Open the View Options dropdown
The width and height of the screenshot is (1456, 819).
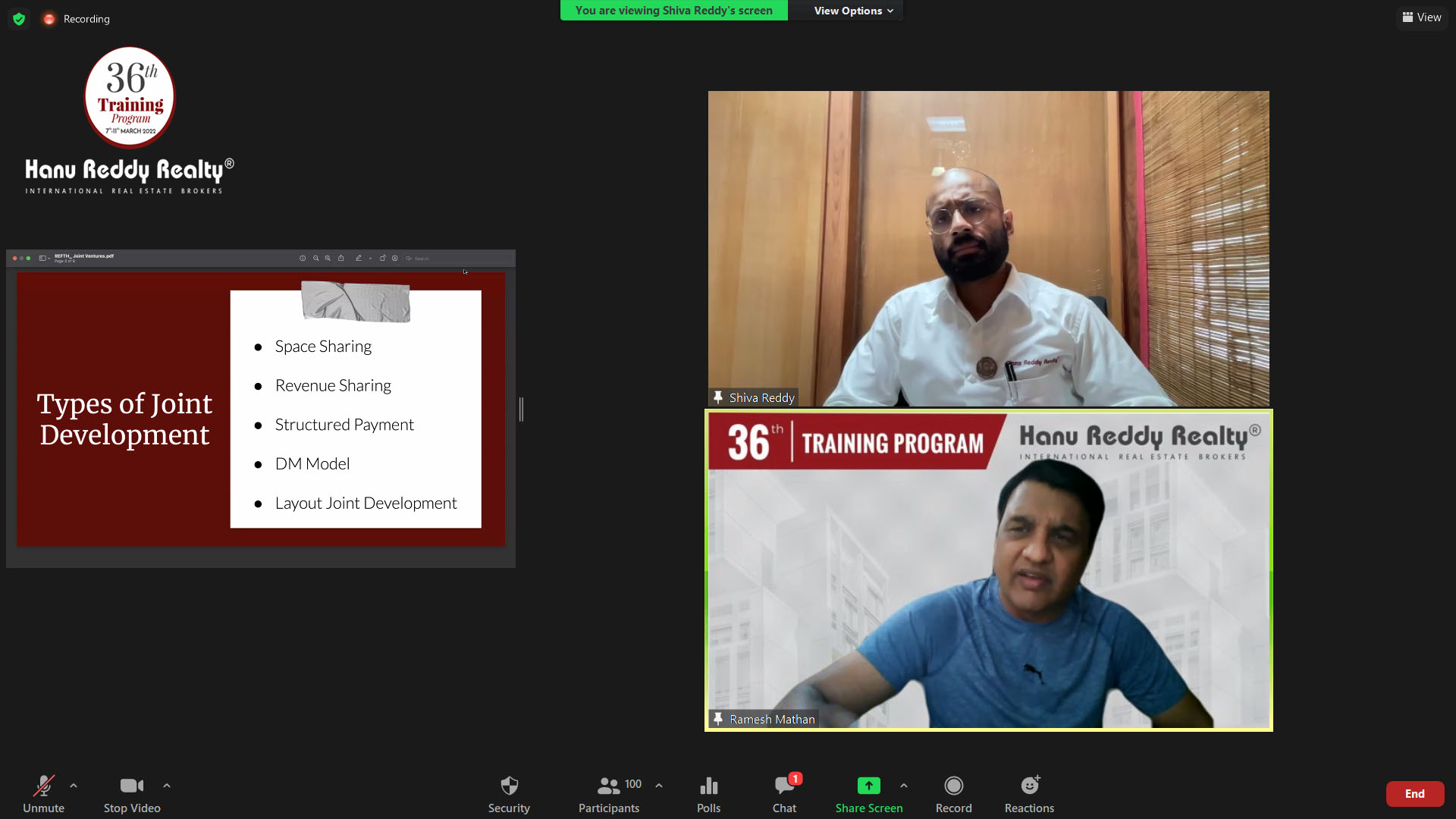853,11
